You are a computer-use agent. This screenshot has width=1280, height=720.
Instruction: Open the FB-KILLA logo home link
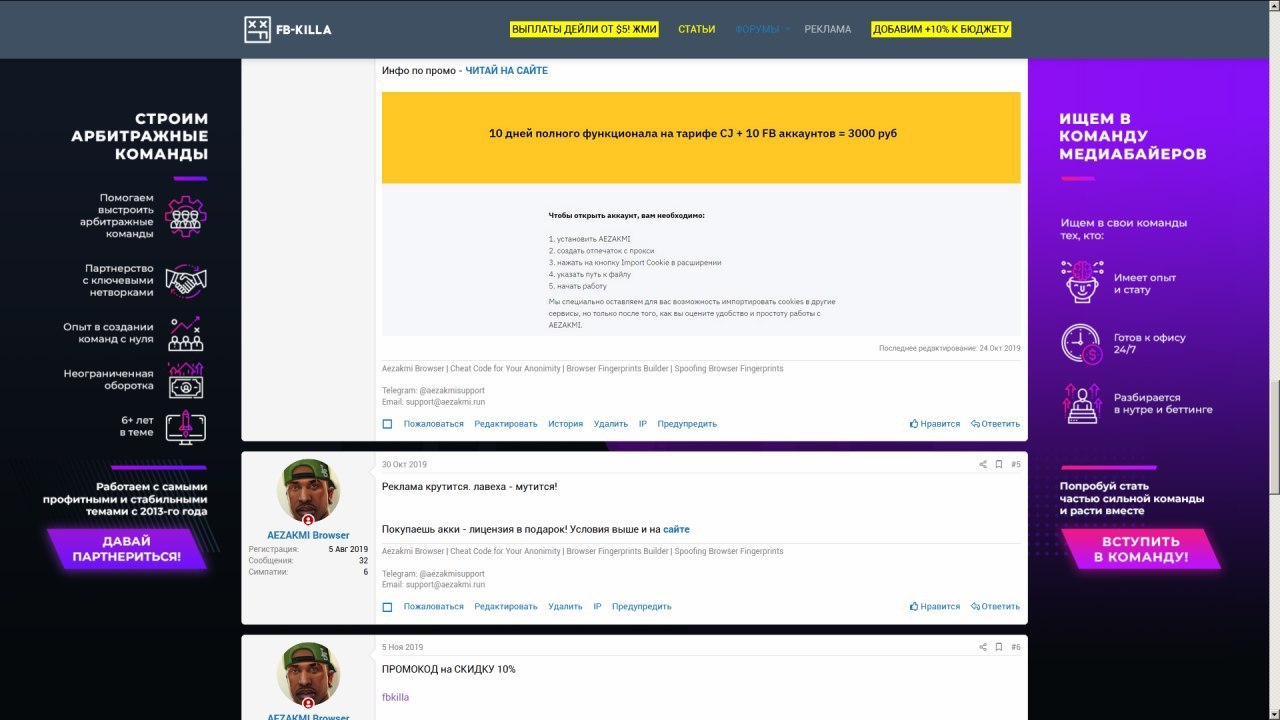[288, 29]
